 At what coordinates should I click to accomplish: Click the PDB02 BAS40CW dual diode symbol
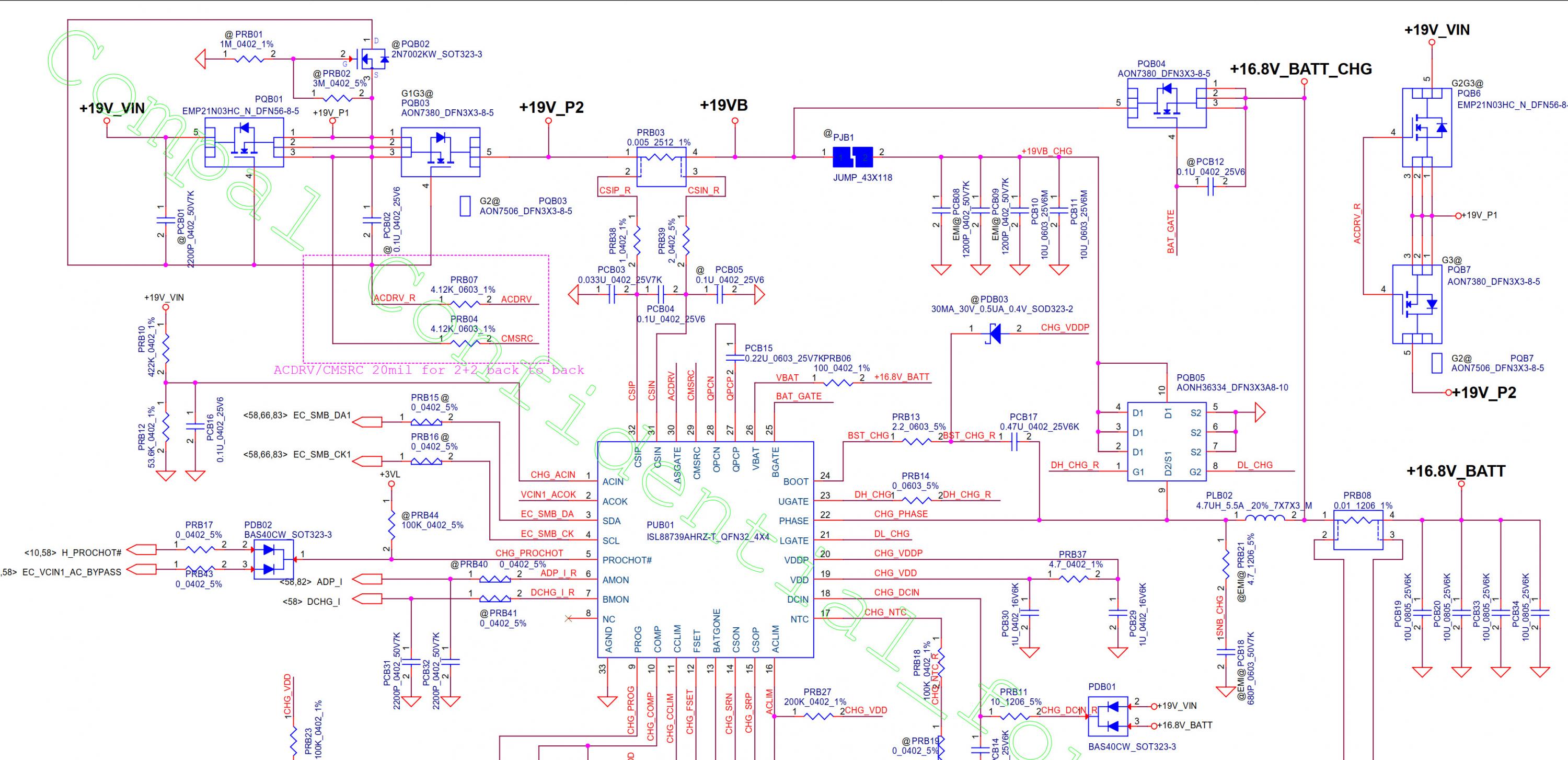click(273, 559)
